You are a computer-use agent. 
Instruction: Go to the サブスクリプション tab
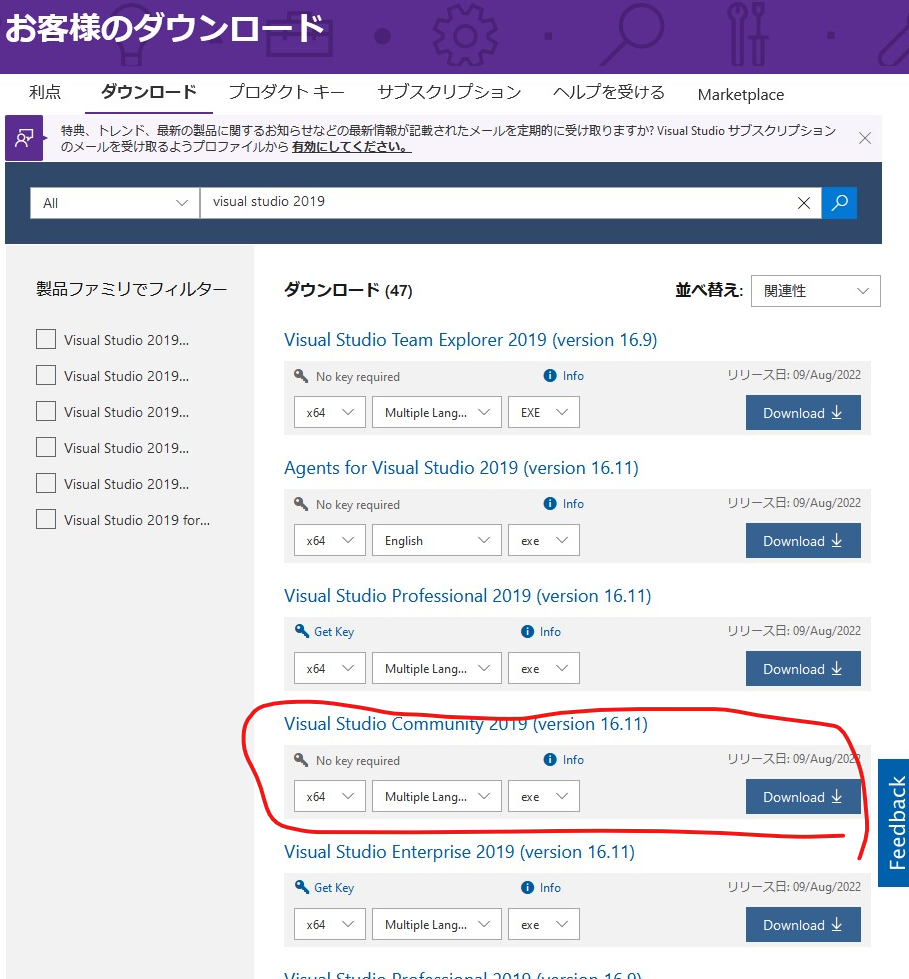pos(449,92)
